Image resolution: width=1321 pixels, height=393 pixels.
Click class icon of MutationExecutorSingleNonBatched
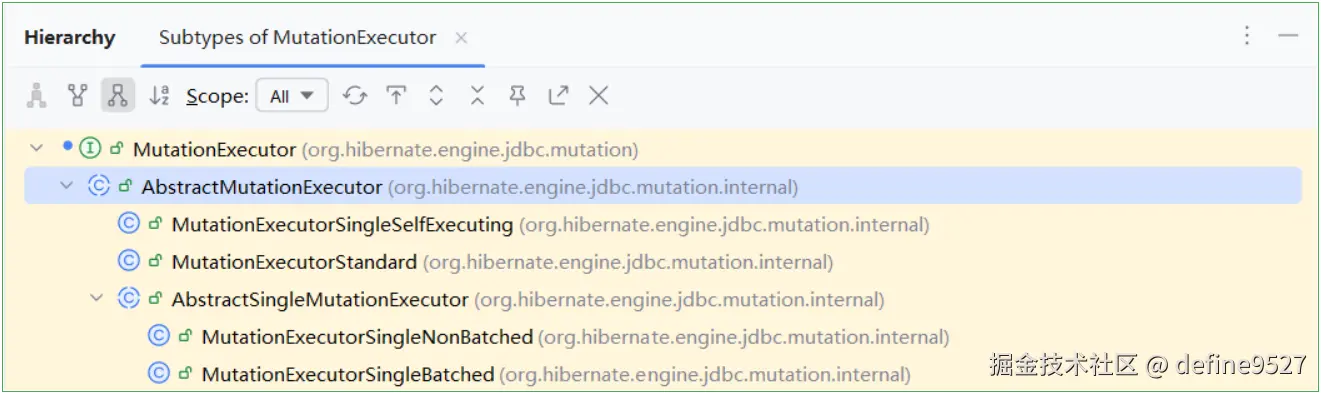pyautogui.click(x=158, y=337)
